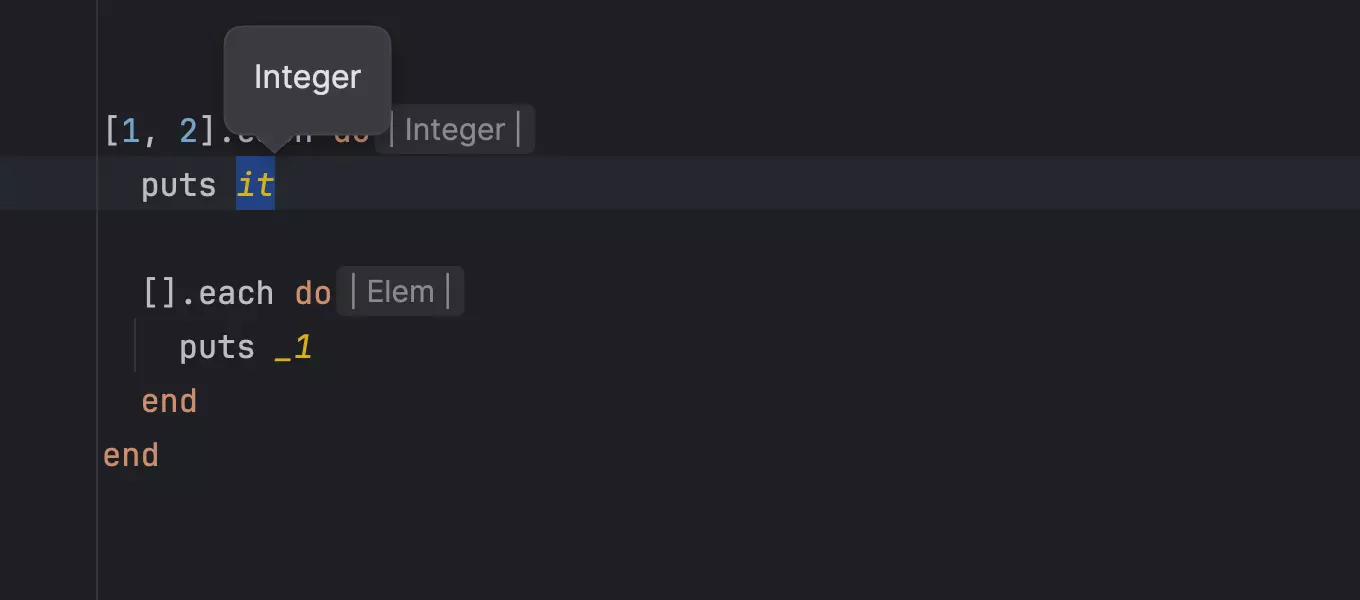Click the highlighted "it" block parameter
The width and height of the screenshot is (1360, 600).
[x=255, y=185]
